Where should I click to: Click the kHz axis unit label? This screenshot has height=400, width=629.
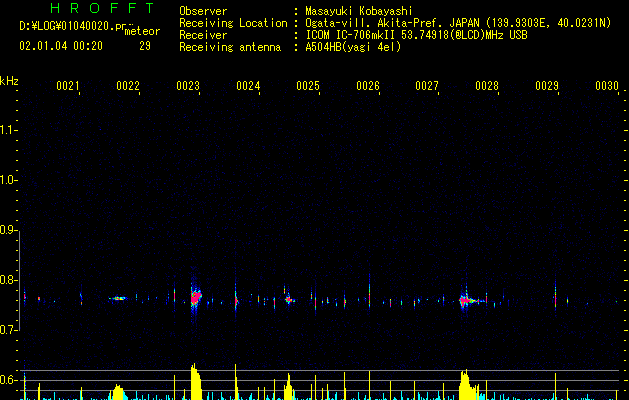(x=9, y=81)
